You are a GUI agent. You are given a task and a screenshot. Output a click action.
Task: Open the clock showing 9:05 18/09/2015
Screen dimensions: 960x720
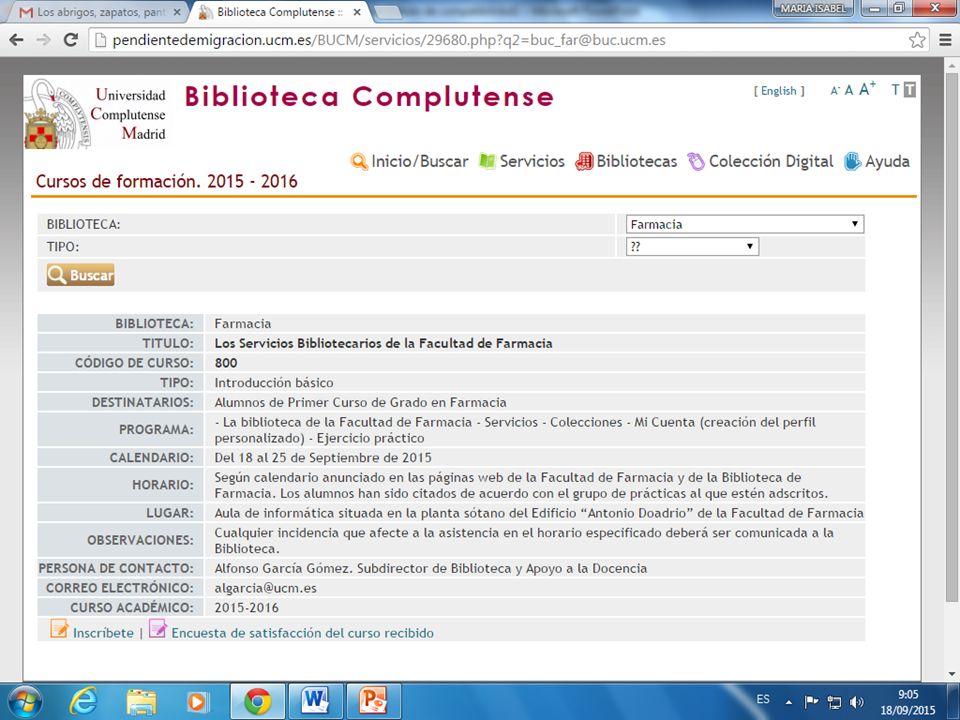click(908, 702)
